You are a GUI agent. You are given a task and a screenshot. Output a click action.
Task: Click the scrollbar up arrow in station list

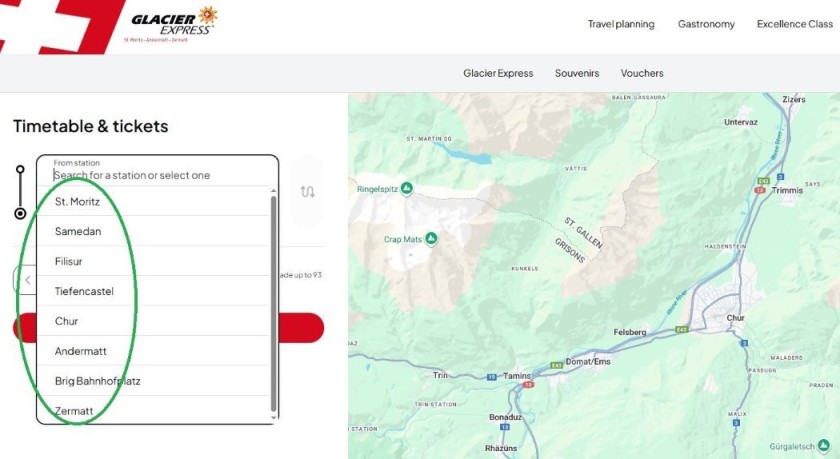pos(274,191)
